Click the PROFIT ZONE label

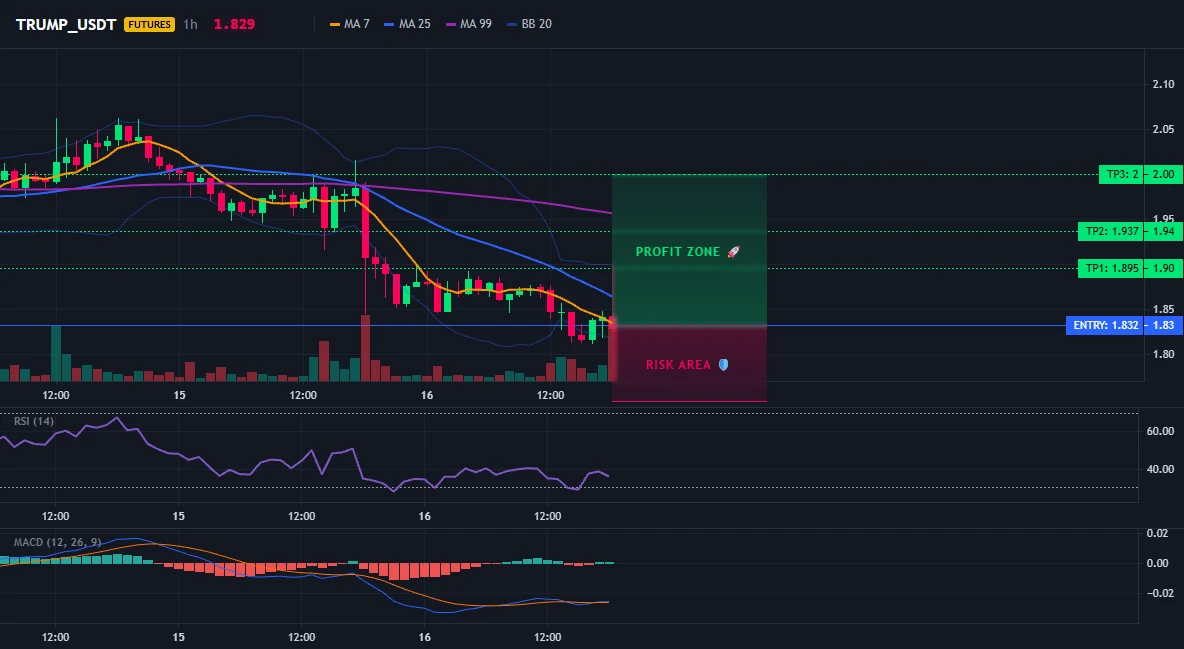pyautogui.click(x=678, y=252)
